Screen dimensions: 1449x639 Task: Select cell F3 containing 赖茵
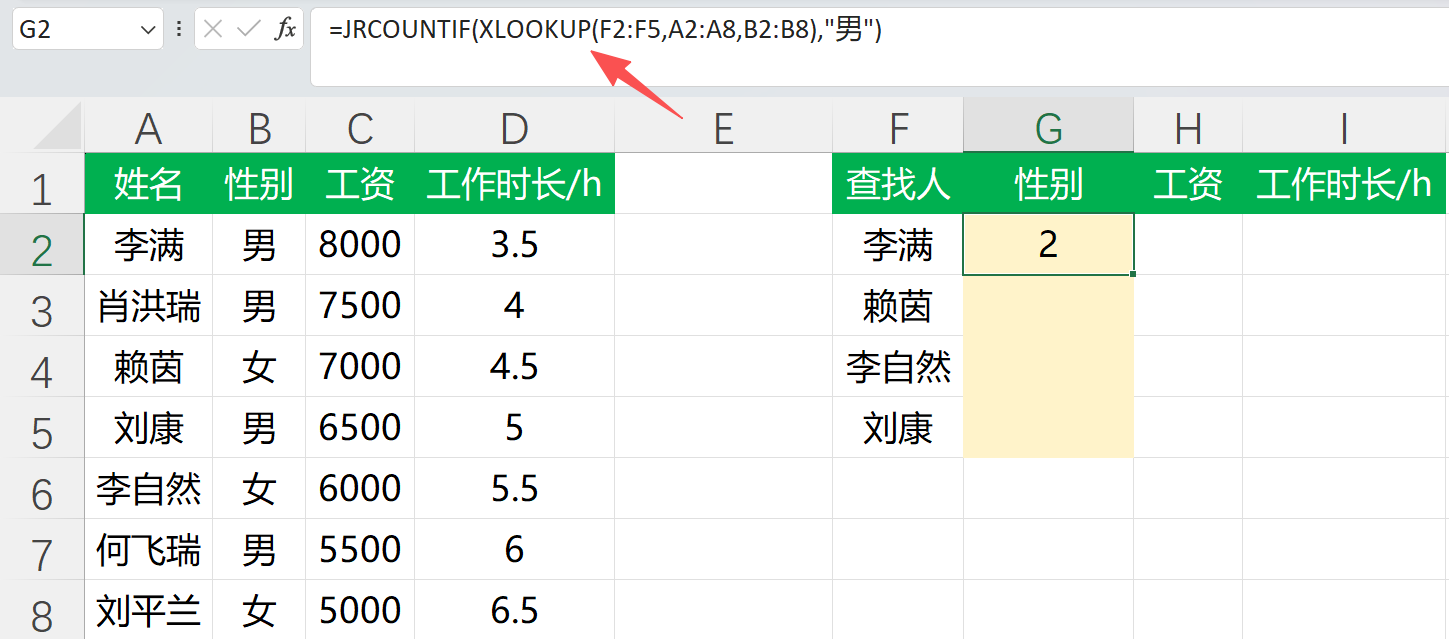pos(897,306)
